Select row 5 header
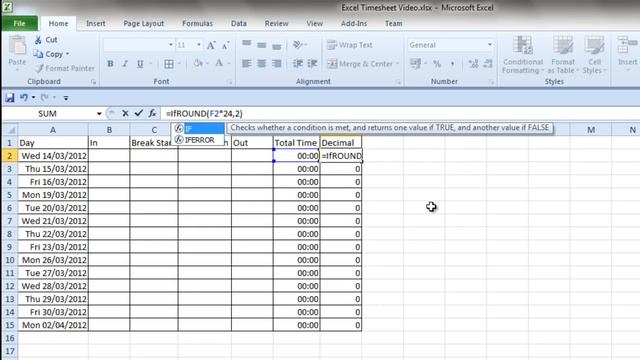 [x=9, y=195]
